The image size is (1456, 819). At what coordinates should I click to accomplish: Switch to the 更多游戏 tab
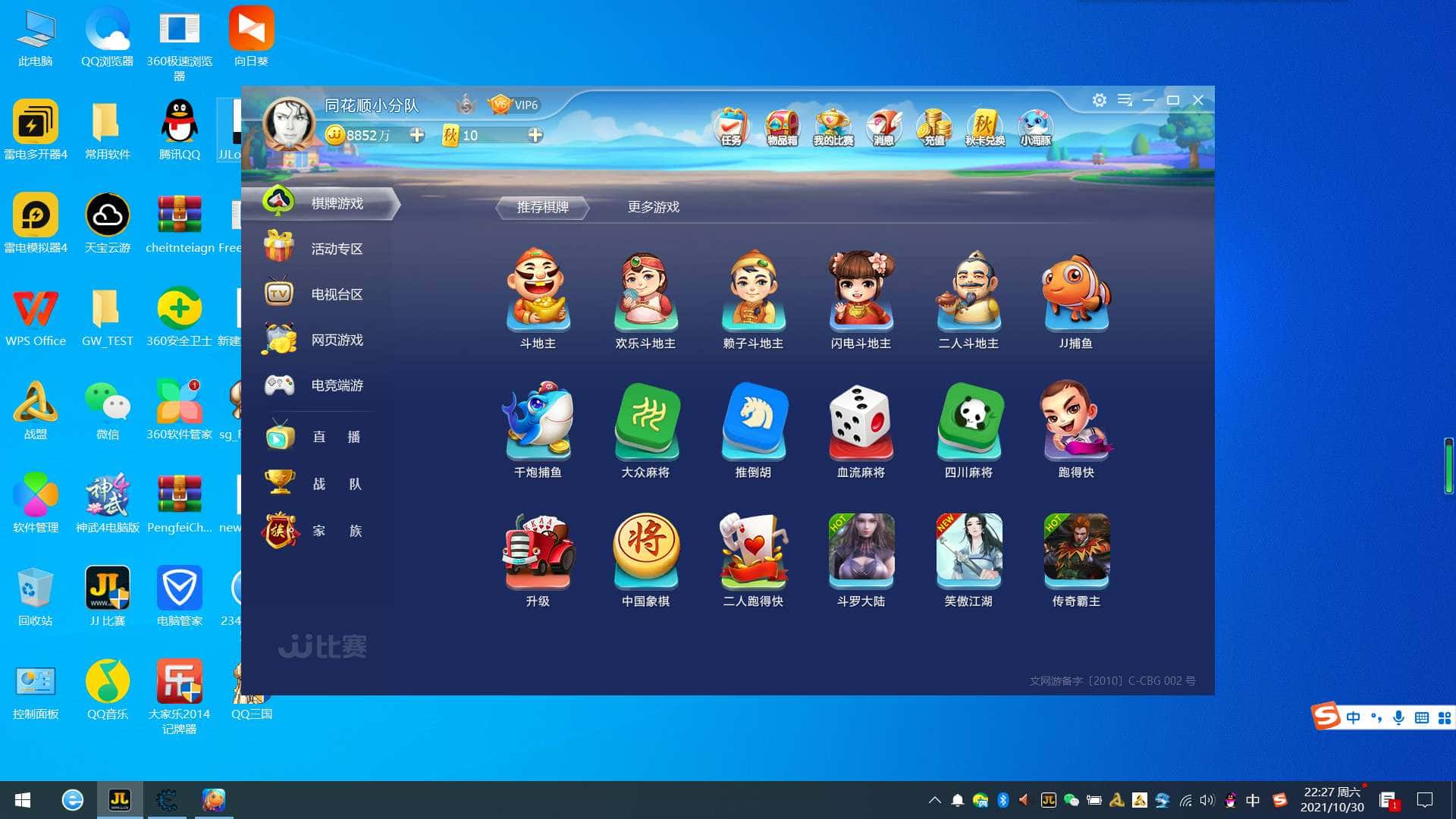pos(653,207)
